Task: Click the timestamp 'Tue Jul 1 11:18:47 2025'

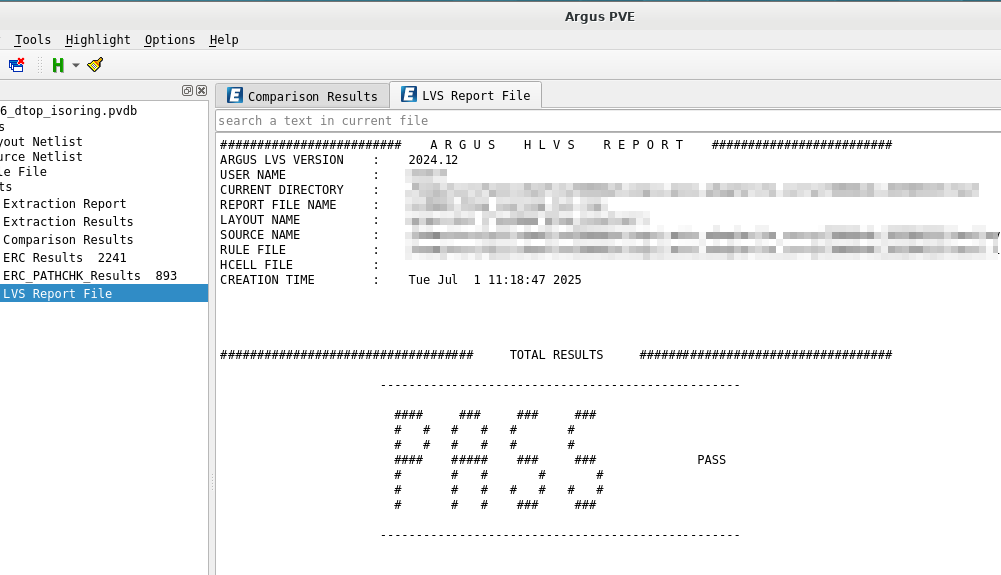Action: [x=495, y=280]
